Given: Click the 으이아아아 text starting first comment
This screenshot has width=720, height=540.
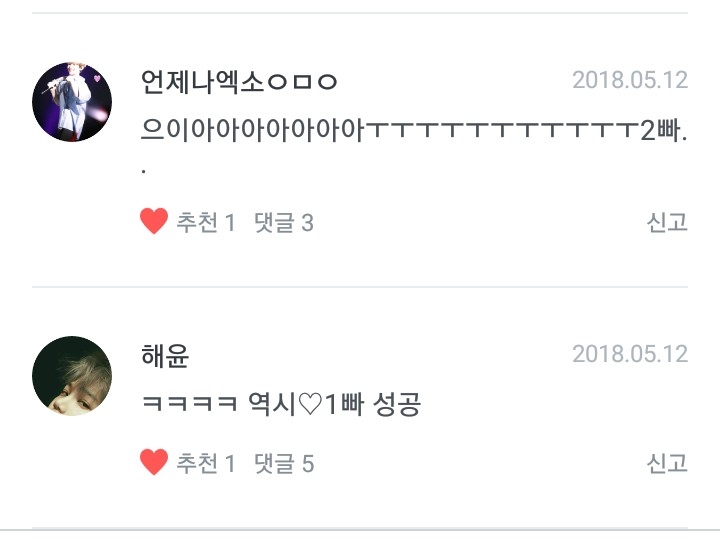Looking at the screenshot, I should pos(252,130).
